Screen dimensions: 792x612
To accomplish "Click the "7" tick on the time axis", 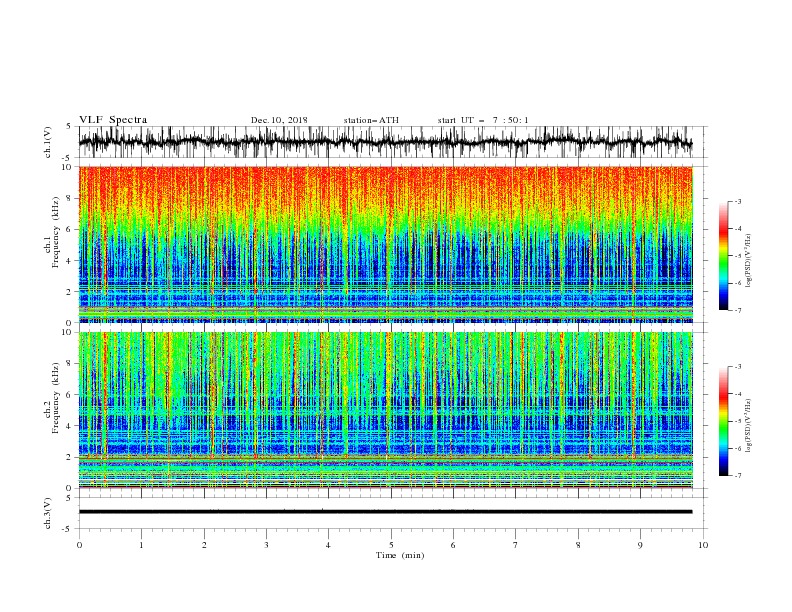I will 516,545.
